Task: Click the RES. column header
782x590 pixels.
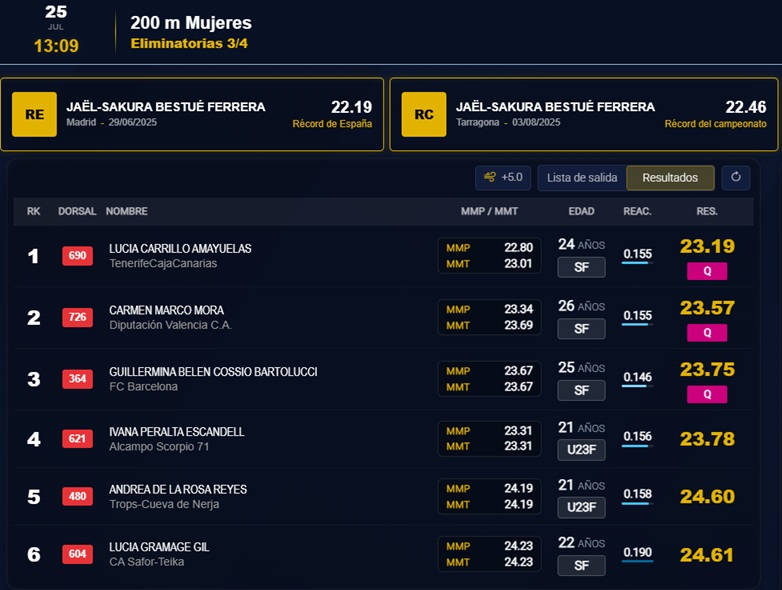Action: tap(707, 211)
